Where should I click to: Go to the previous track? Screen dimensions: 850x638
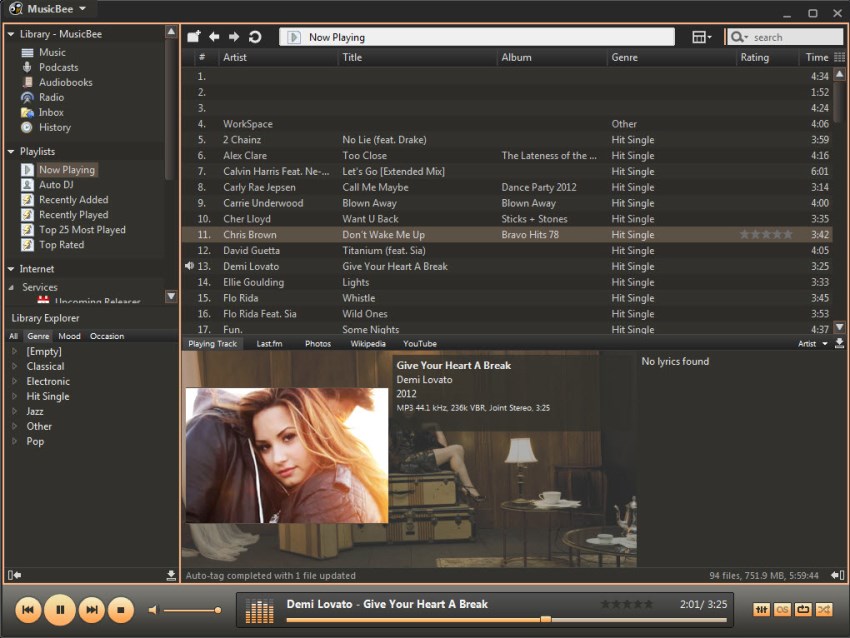pyautogui.click(x=29, y=608)
